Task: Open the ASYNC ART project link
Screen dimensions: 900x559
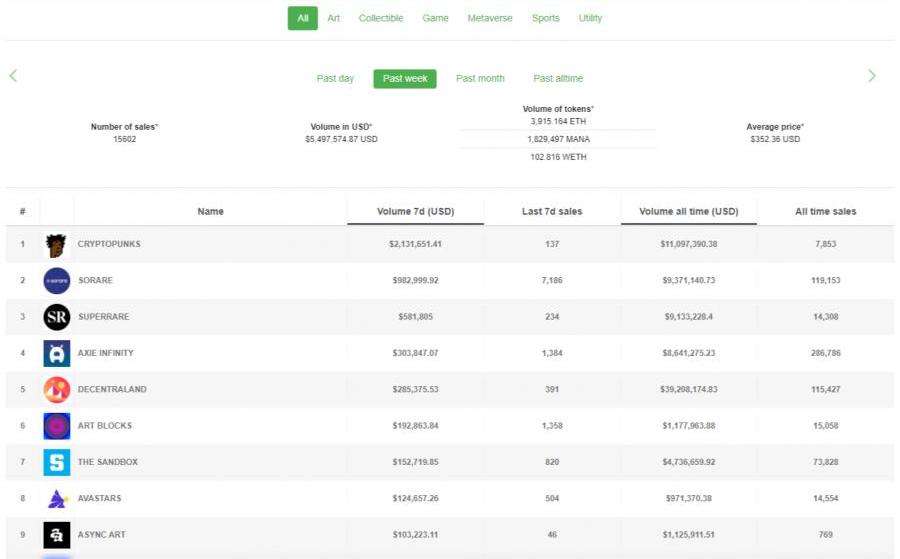Action: [x=102, y=534]
